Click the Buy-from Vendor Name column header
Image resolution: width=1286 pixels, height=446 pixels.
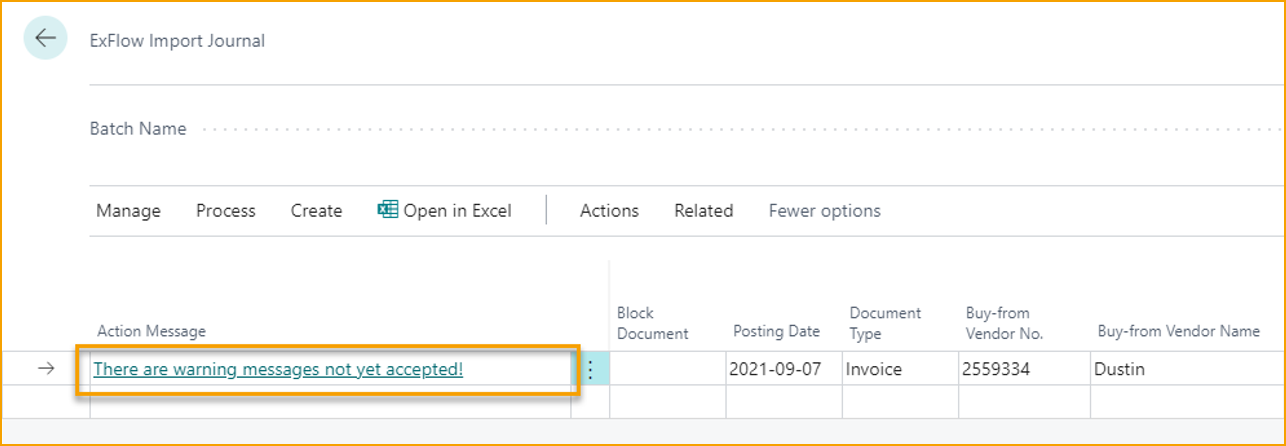pyautogui.click(x=1177, y=331)
